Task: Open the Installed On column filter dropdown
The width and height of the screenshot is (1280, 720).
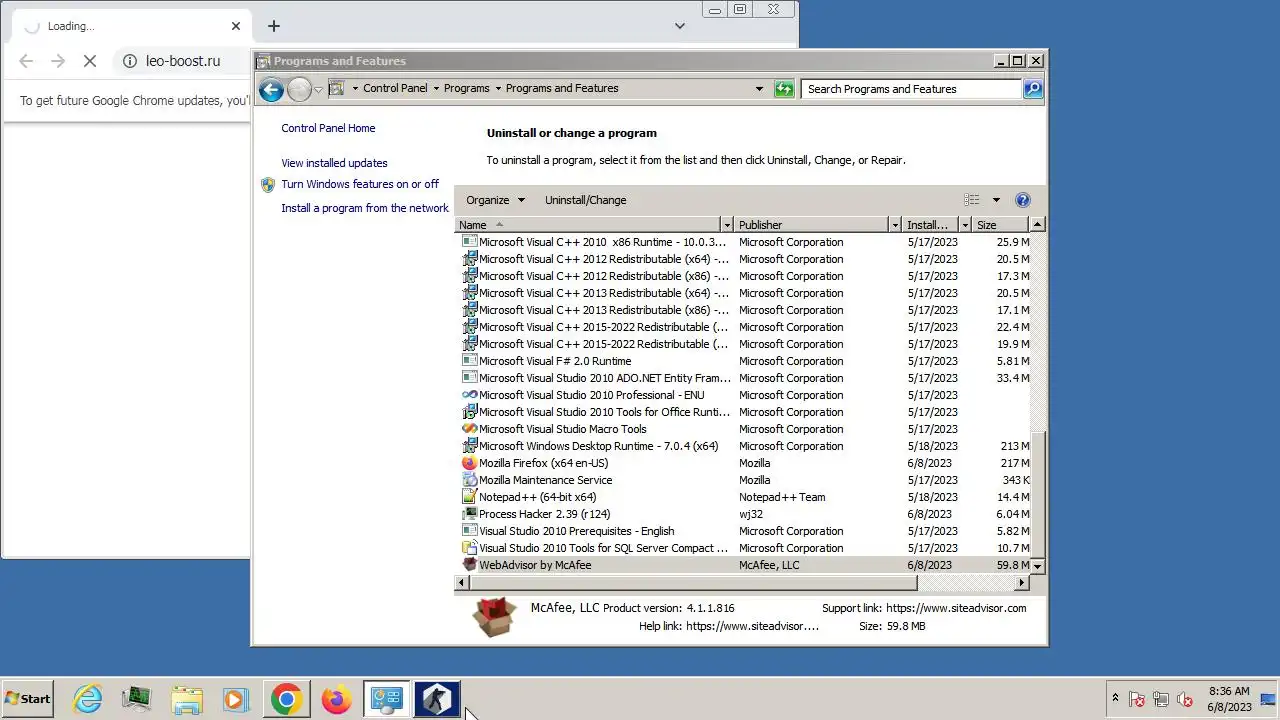Action: pos(965,225)
